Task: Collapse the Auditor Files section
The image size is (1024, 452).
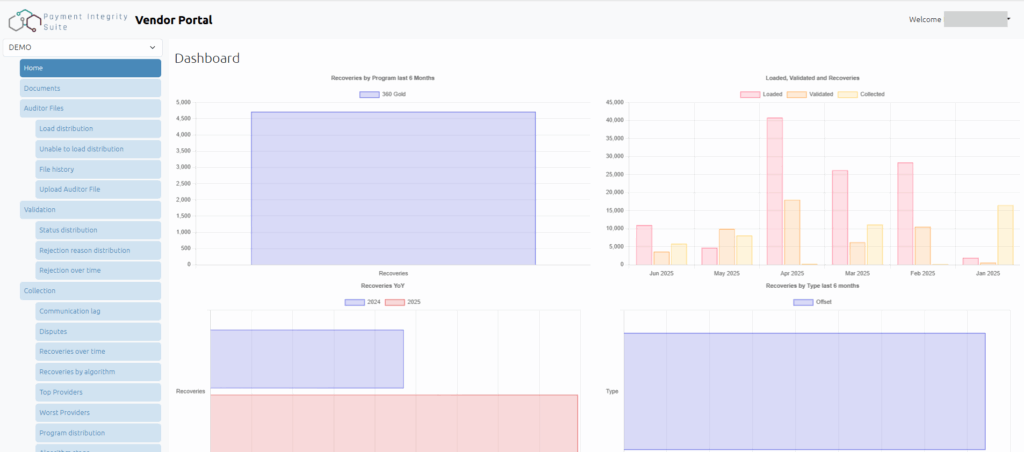Action: point(90,108)
